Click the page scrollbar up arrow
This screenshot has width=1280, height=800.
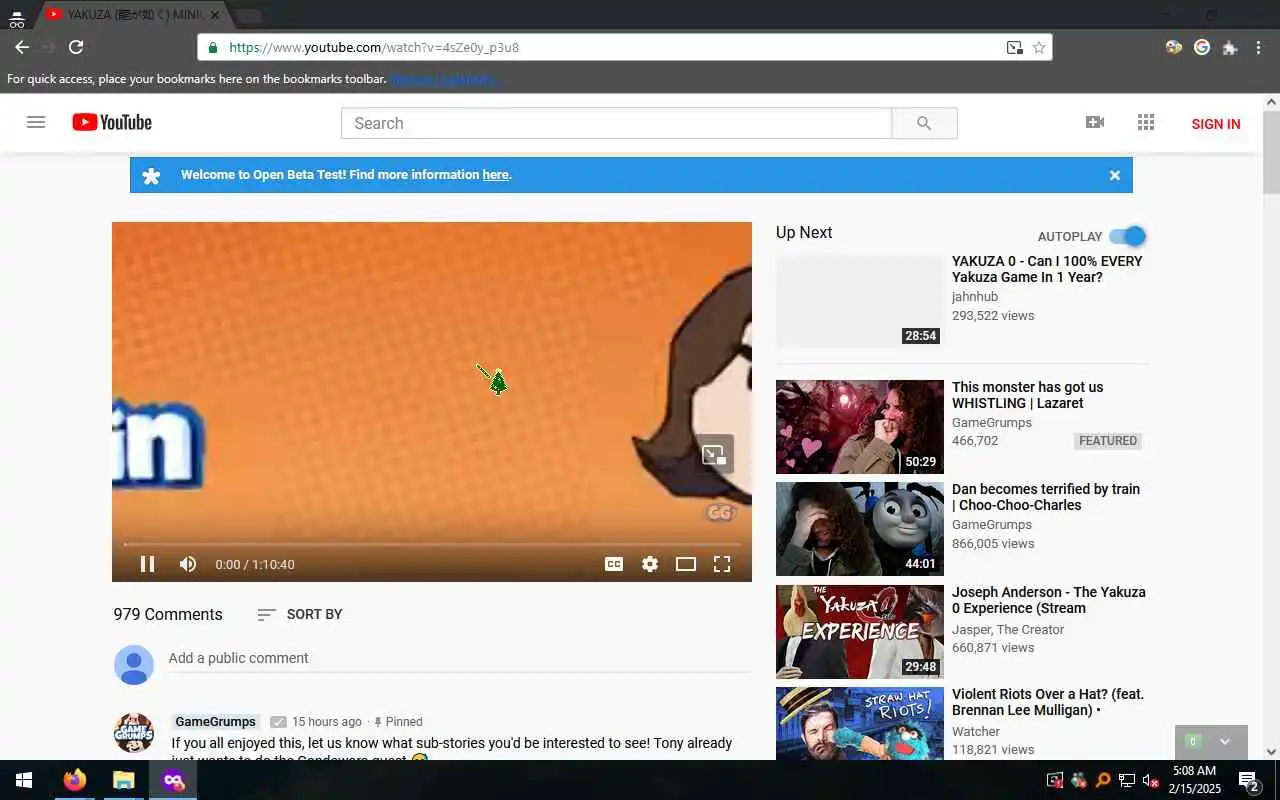tap(1271, 102)
